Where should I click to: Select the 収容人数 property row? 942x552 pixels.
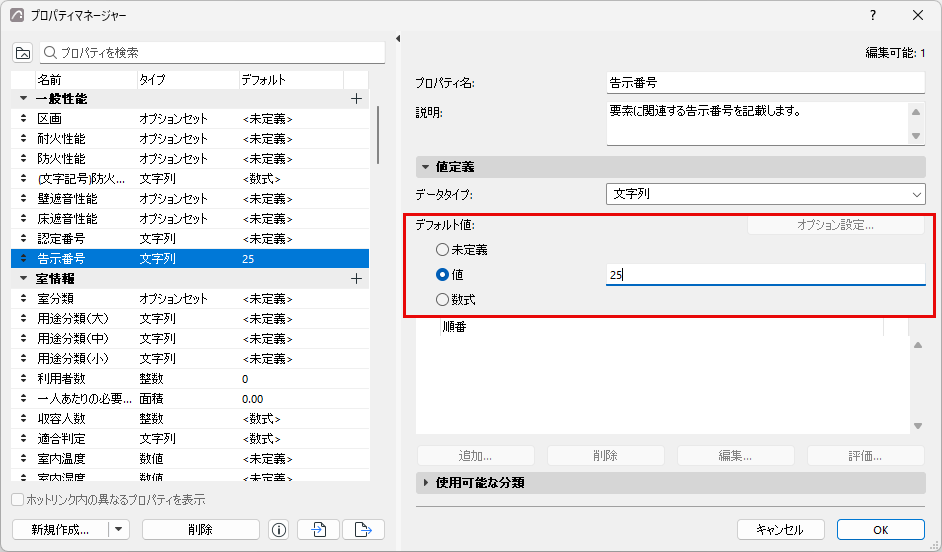(x=190, y=419)
